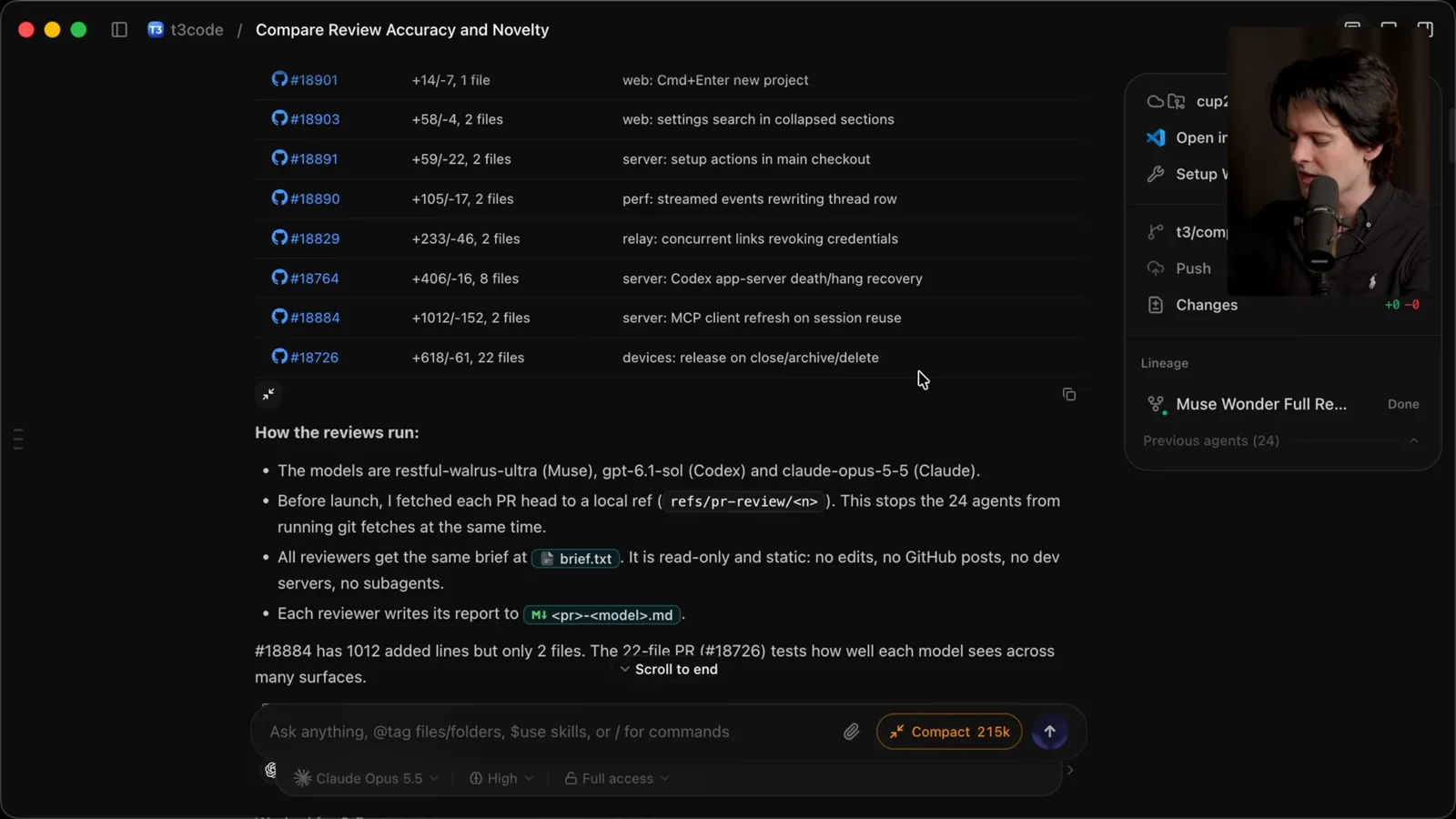Click the Push cloud icon
The width and height of the screenshot is (1456, 819).
(1156, 268)
